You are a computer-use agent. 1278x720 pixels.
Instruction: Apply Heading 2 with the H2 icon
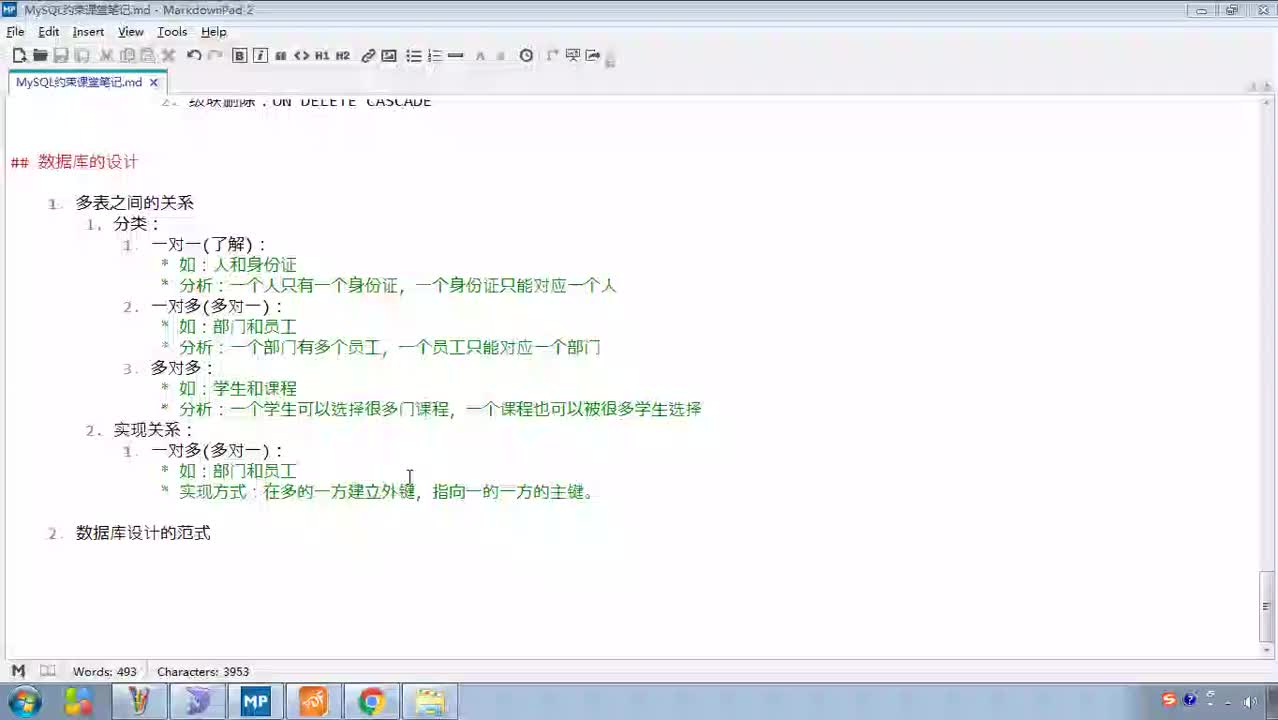(343, 56)
